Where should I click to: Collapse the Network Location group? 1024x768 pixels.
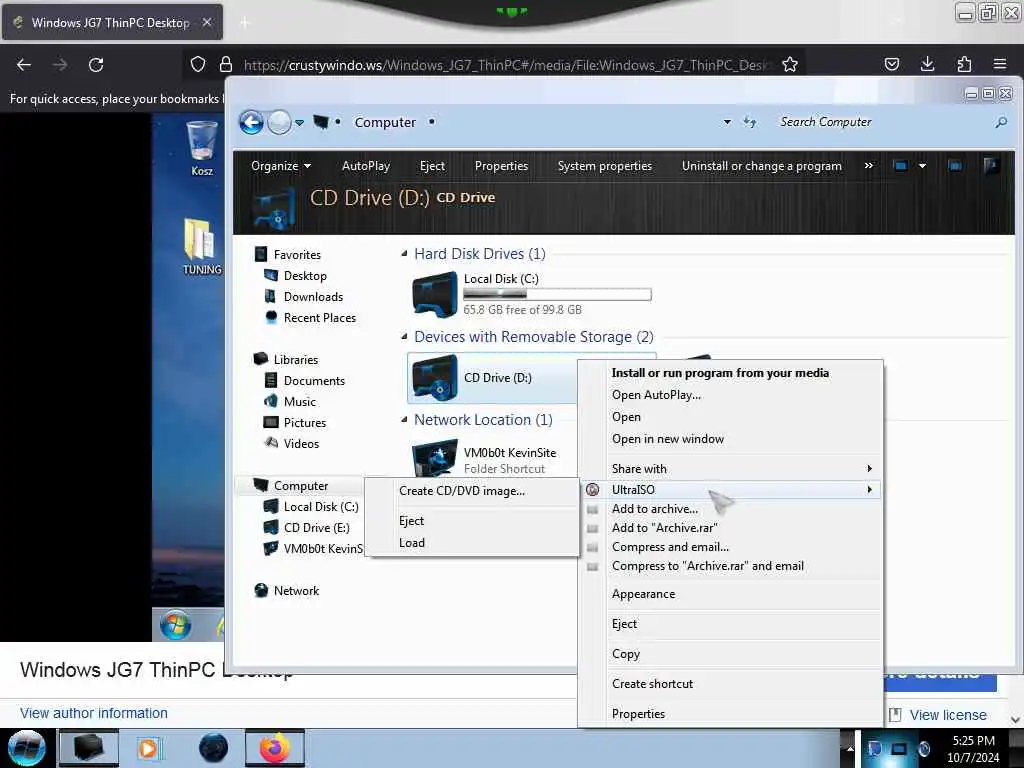point(404,419)
